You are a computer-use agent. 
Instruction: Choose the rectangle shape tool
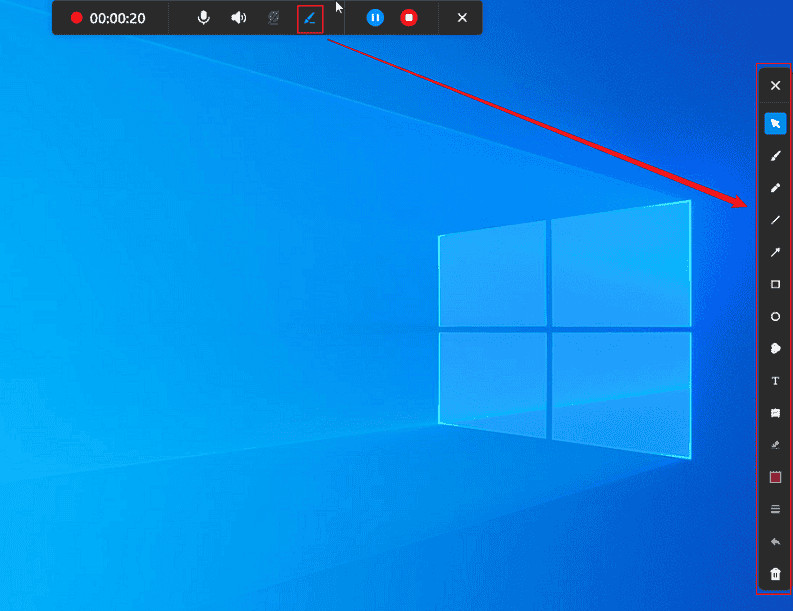(775, 284)
